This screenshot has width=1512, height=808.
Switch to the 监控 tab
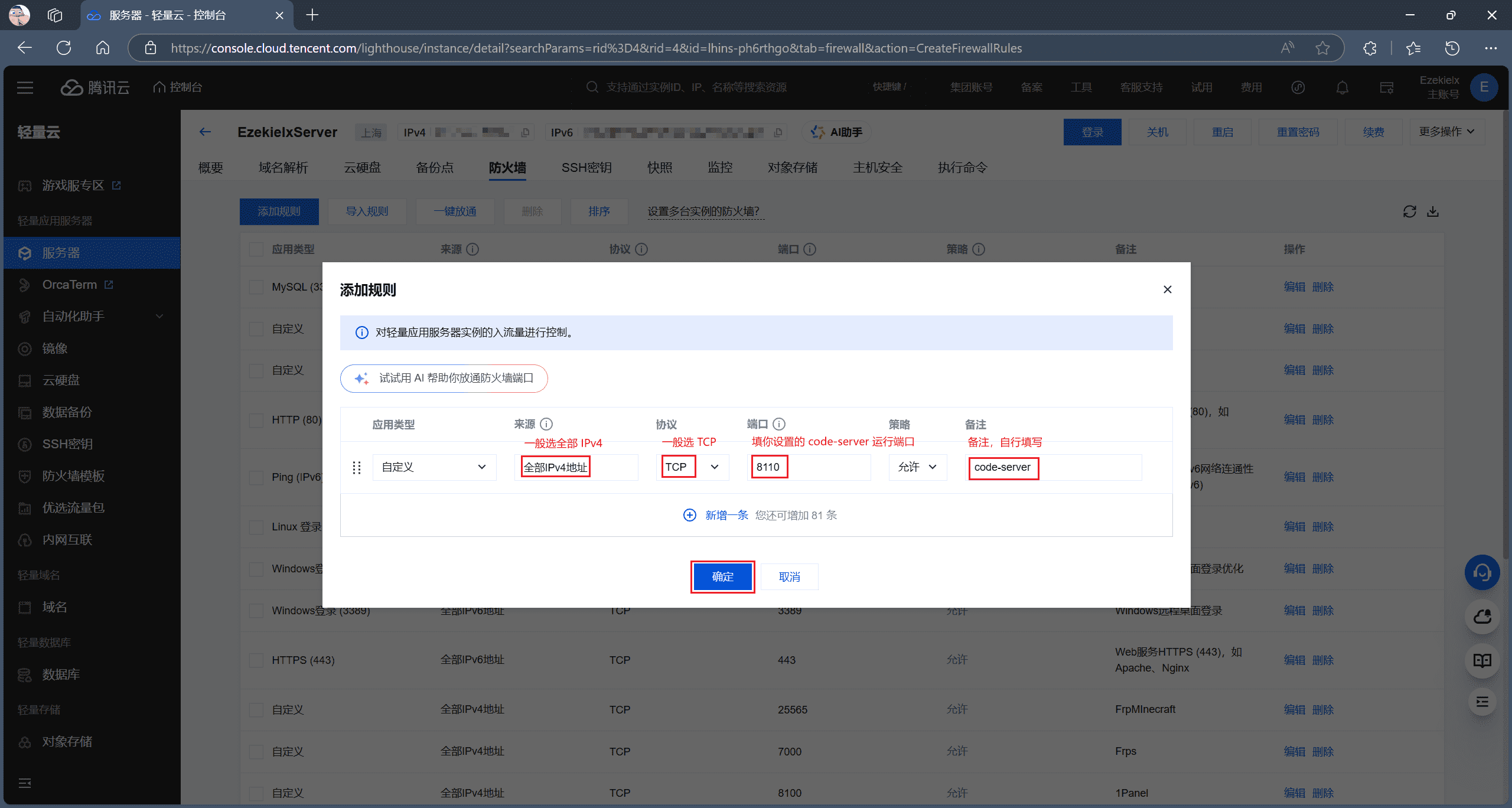tap(720, 168)
